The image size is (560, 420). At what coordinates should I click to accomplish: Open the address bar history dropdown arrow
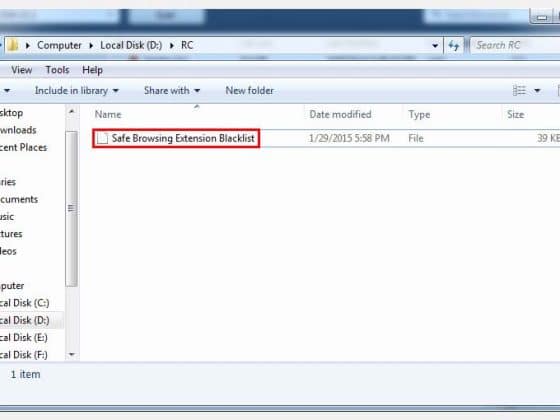point(435,46)
